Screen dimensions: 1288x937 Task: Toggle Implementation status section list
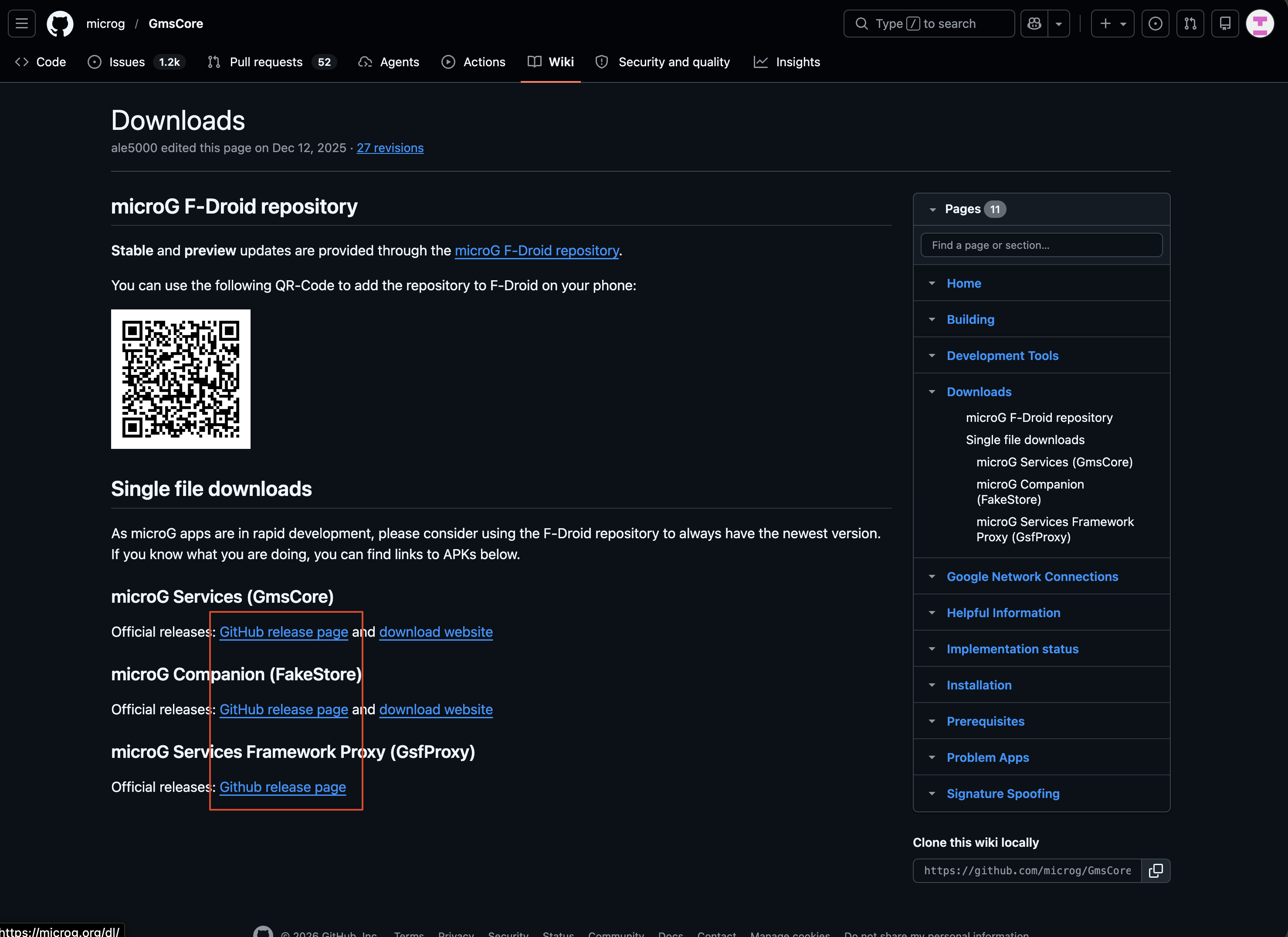coord(932,649)
